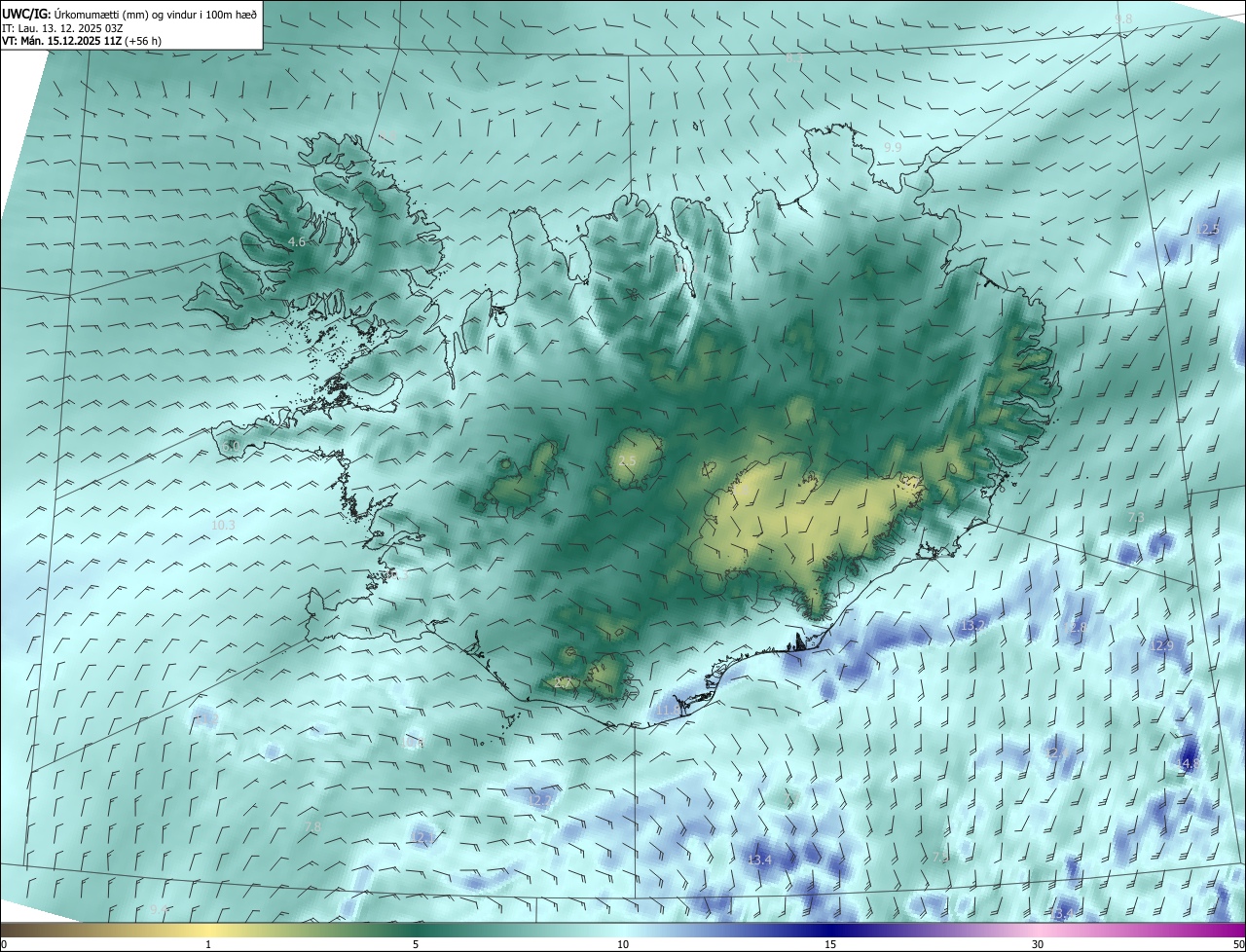Click the 2.7 value on the southern glacier

click(x=562, y=684)
